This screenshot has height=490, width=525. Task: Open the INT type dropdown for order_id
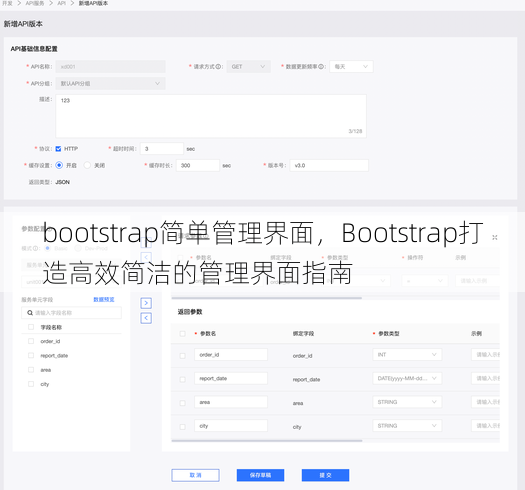(407, 354)
